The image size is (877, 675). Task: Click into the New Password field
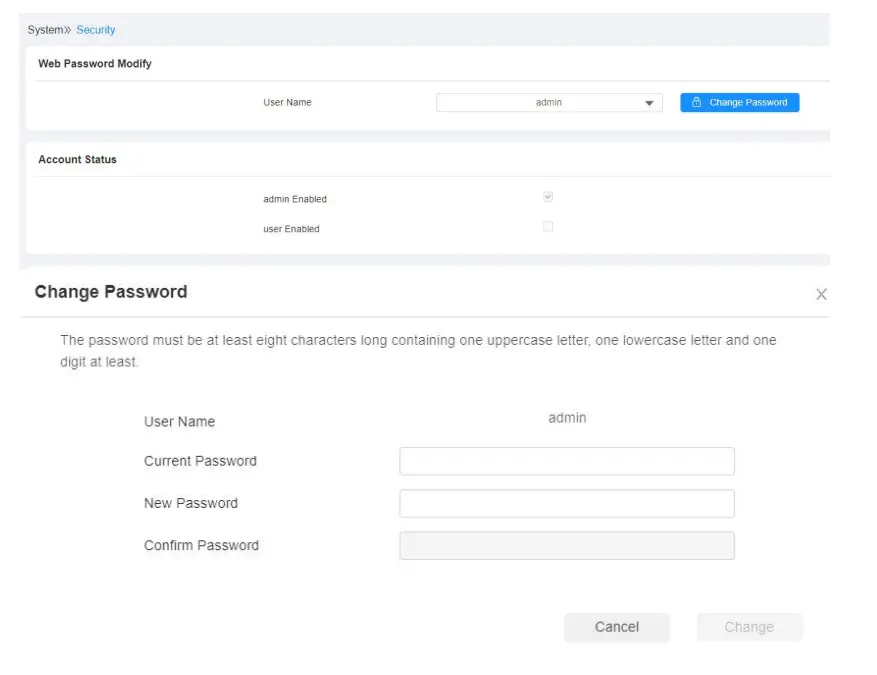pos(566,503)
